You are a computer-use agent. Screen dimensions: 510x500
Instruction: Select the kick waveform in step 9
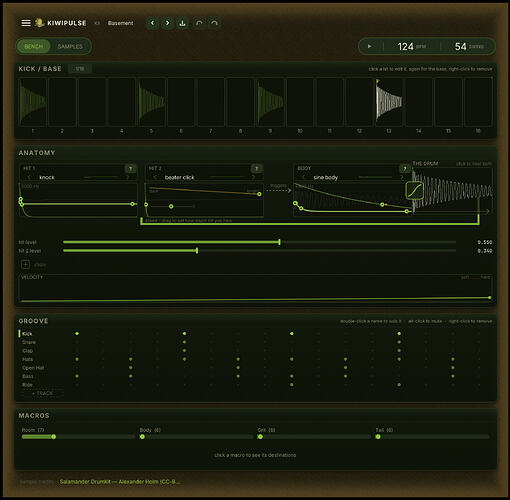(x=270, y=102)
